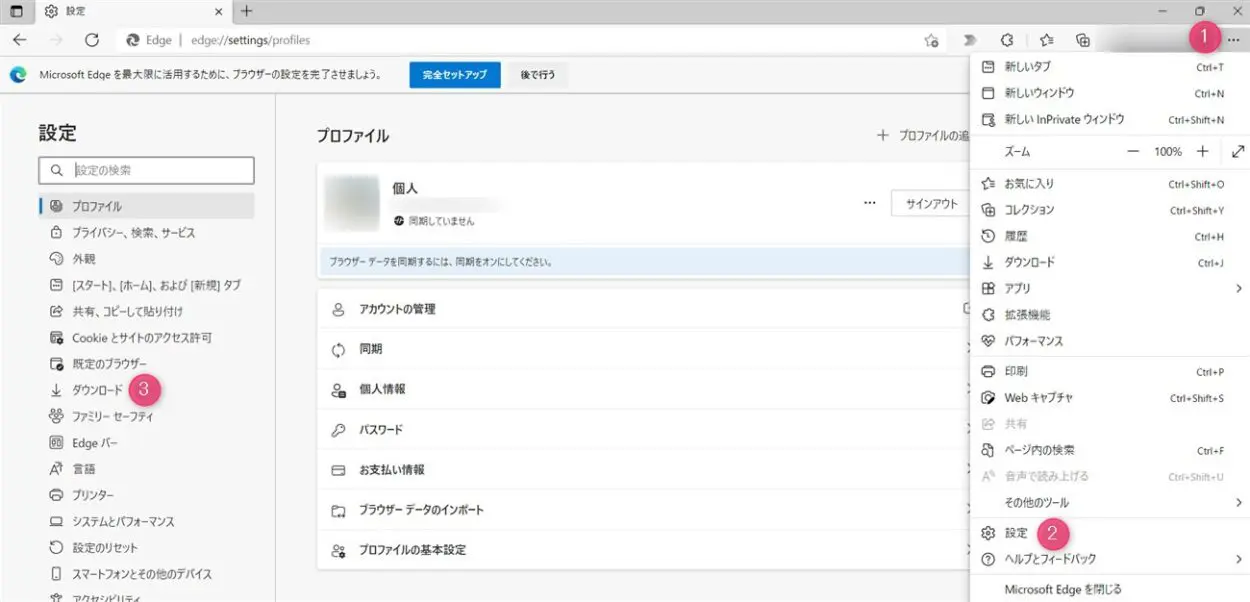Expand ヘルプとフィードバック submenu
The width and height of the screenshot is (1250, 602).
(1110, 559)
